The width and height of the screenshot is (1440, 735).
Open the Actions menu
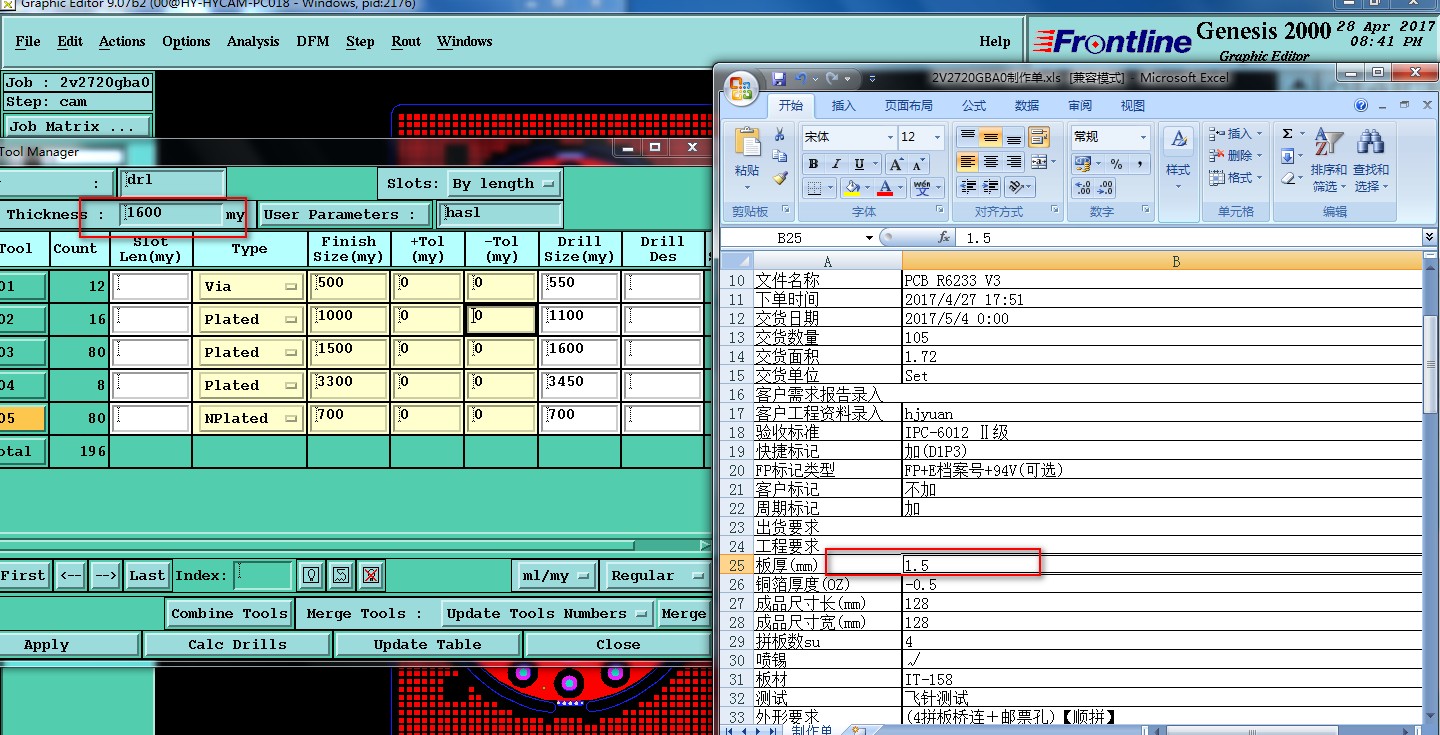[x=122, y=42]
